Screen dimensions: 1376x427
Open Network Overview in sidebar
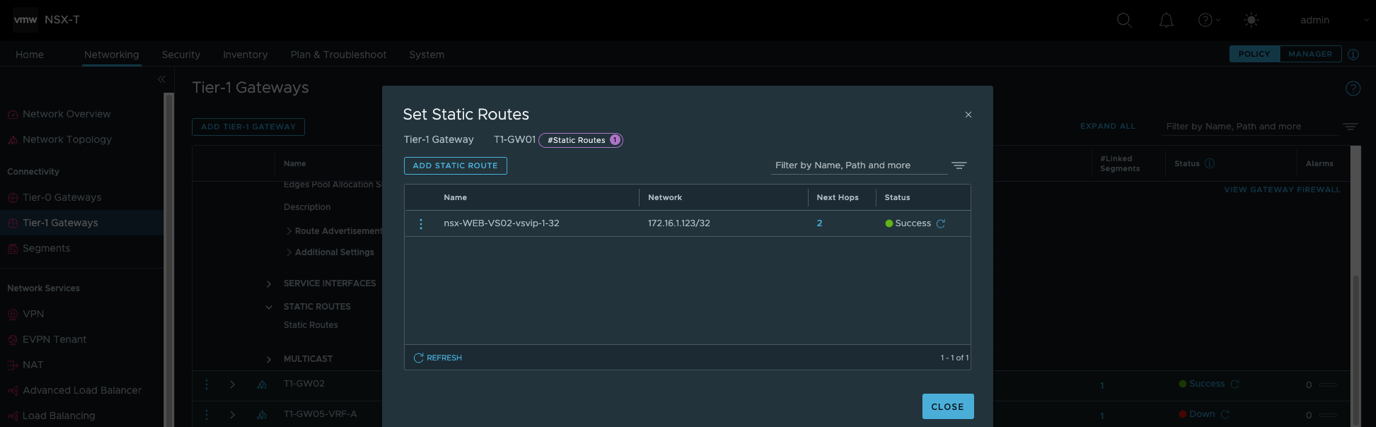pos(67,114)
